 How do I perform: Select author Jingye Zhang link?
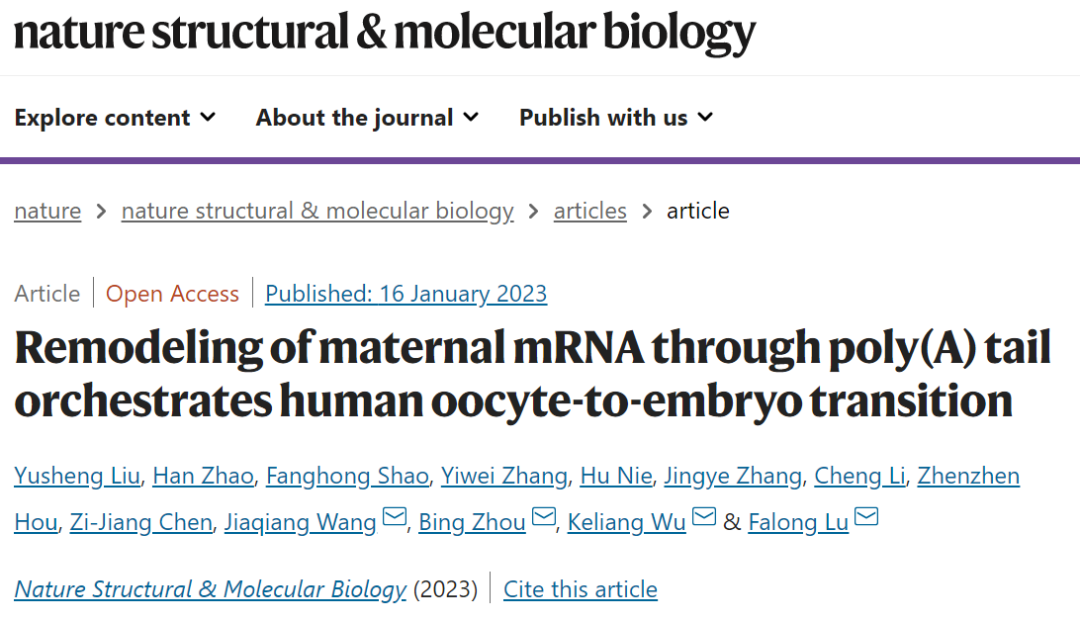click(733, 476)
